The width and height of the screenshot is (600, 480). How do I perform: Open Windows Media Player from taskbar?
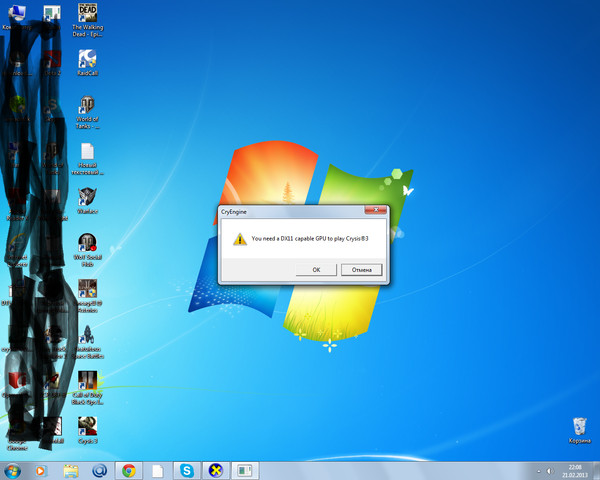click(41, 471)
